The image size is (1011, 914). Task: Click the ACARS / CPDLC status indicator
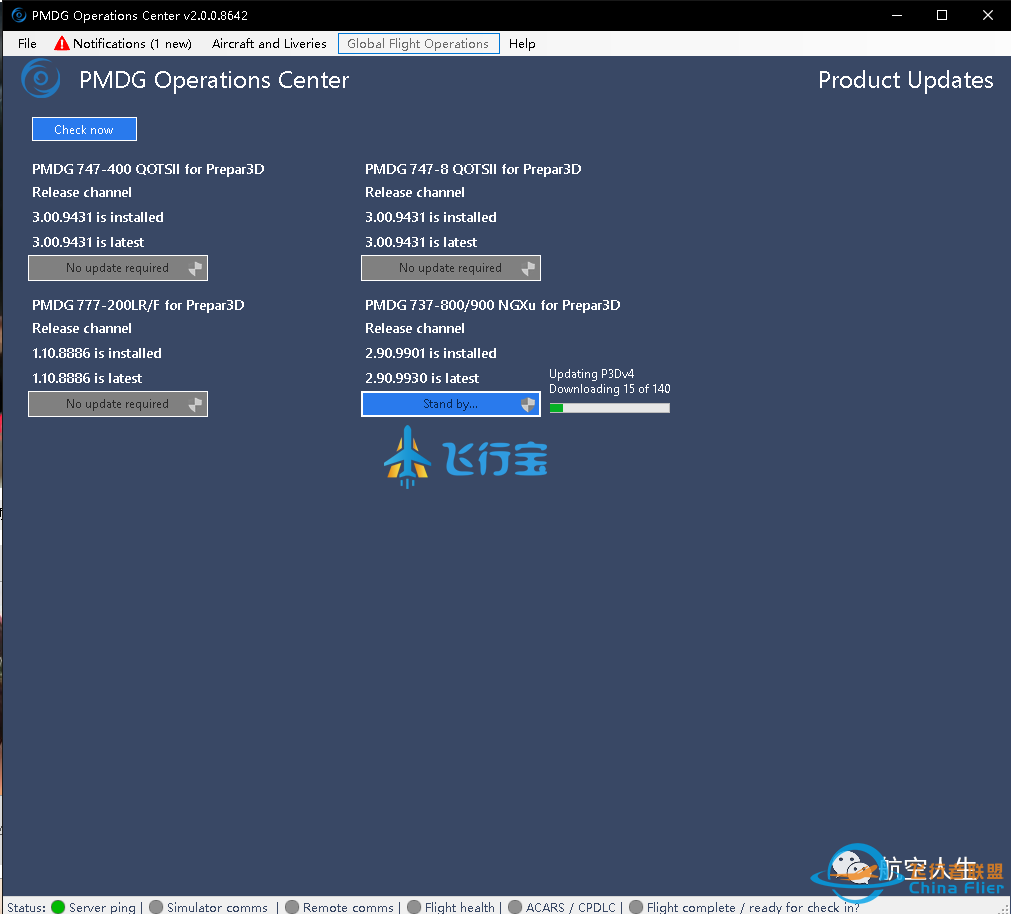click(515, 907)
